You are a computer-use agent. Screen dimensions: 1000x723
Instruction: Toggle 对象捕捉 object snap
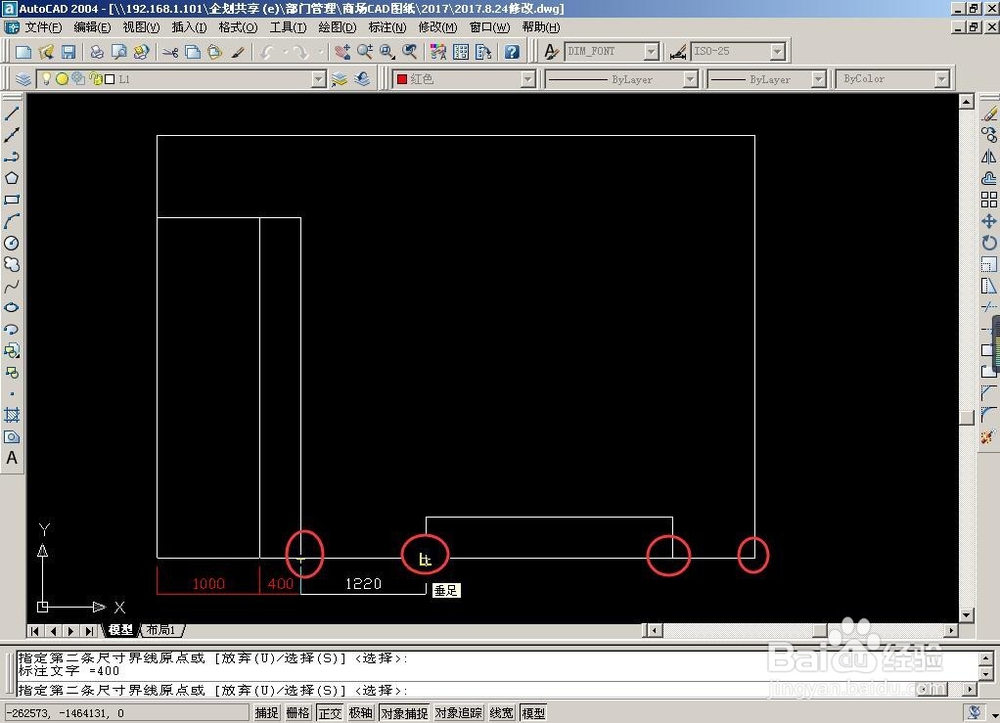coord(404,713)
